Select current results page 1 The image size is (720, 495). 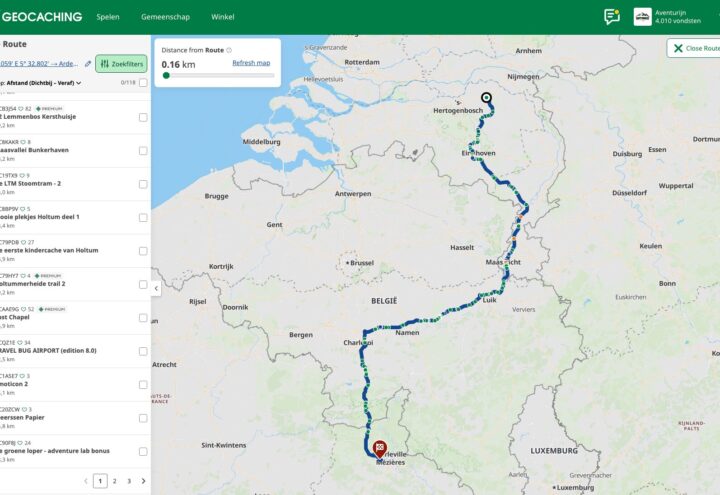100,481
